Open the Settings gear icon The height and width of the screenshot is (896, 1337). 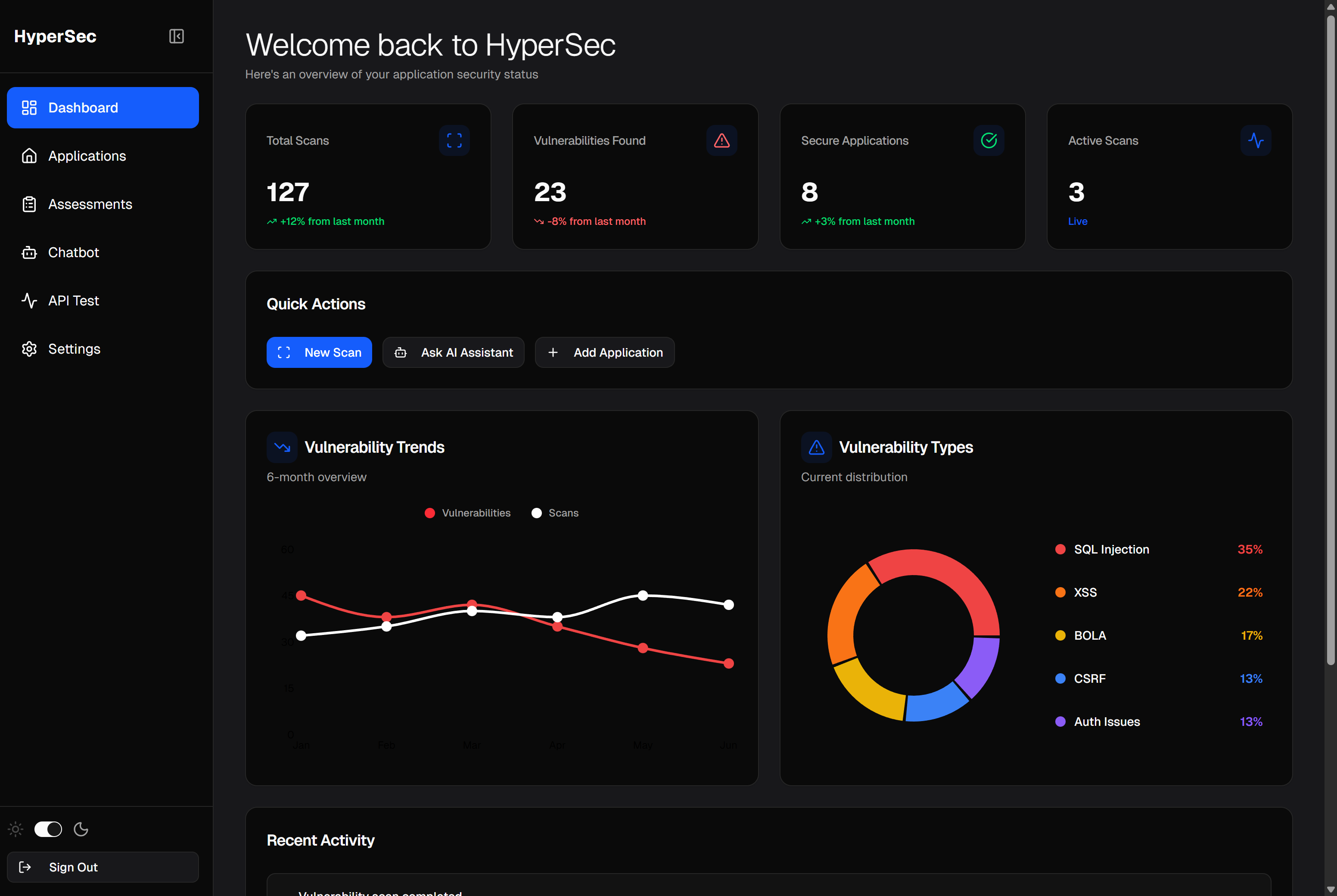29,348
